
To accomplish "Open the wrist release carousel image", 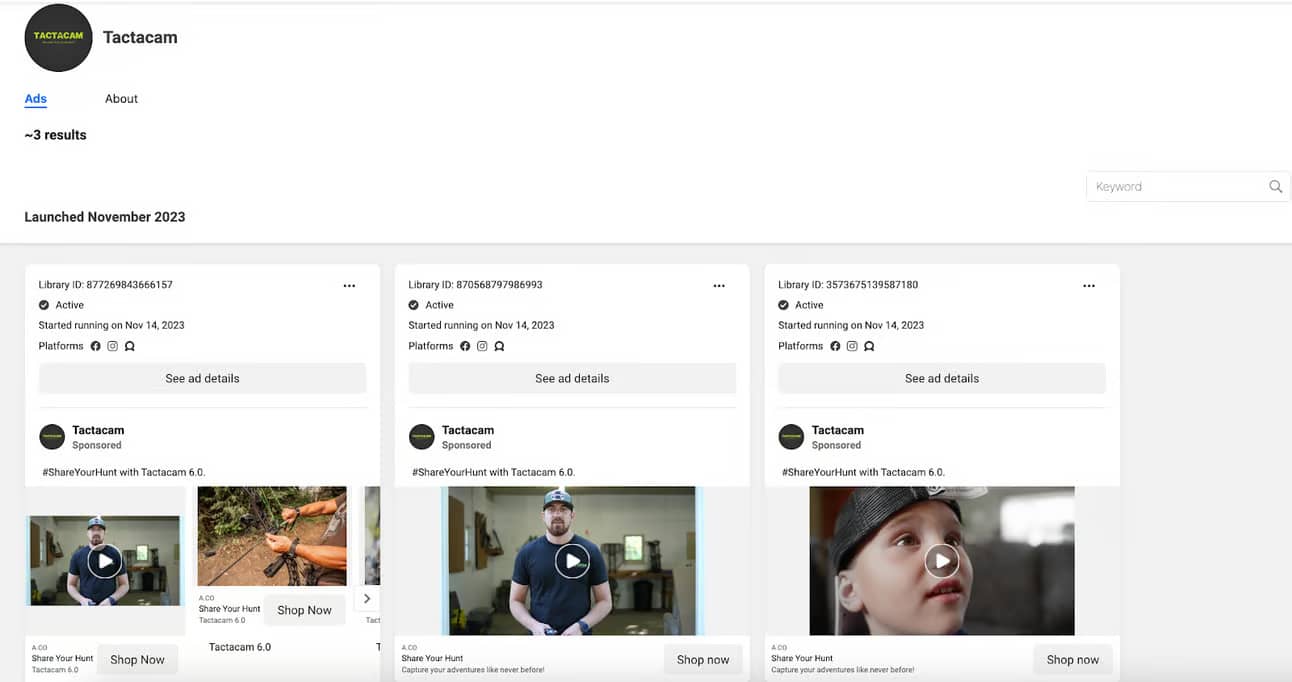I will click(272, 536).
